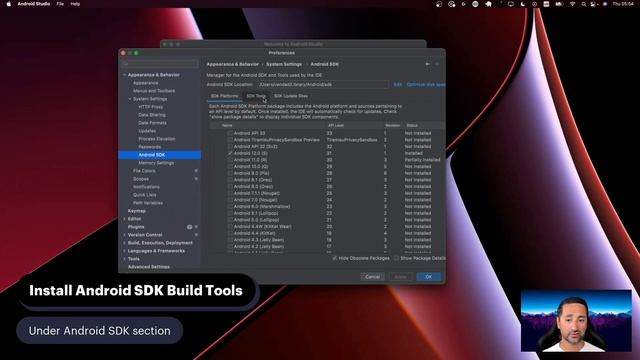Select Passwords in settings tree
This screenshot has width=640, height=360.
(149, 147)
